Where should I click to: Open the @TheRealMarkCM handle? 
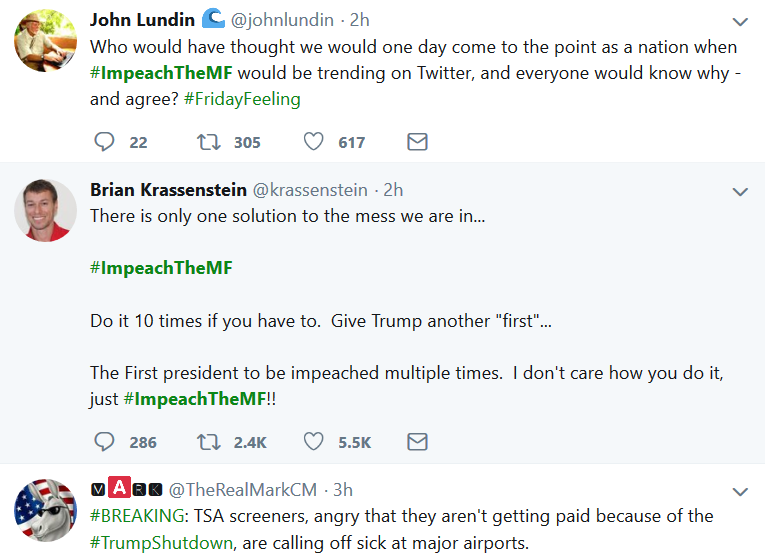(x=242, y=490)
